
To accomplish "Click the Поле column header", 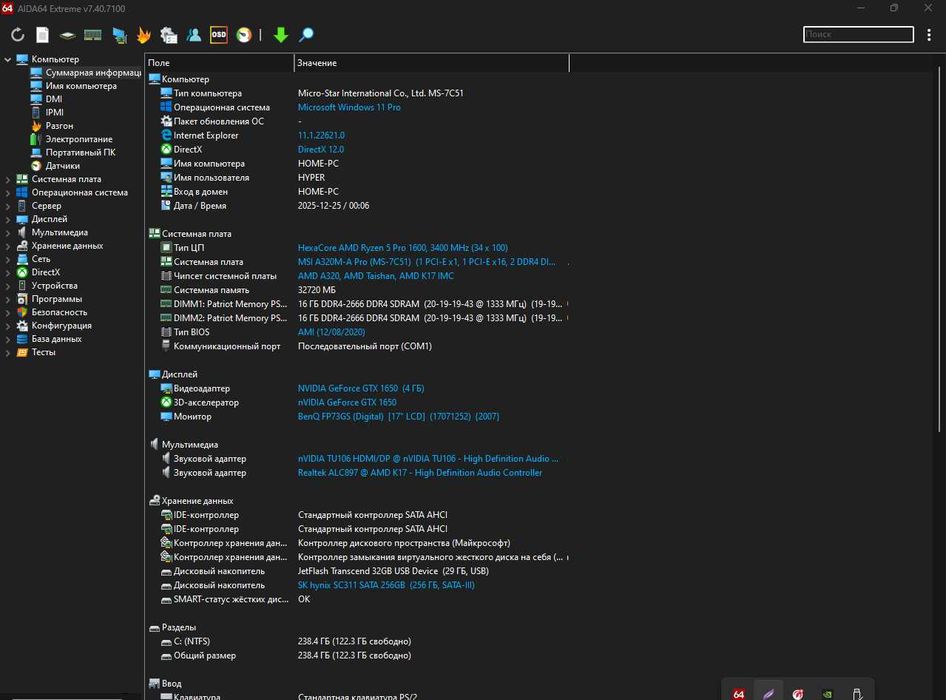I will pos(219,63).
